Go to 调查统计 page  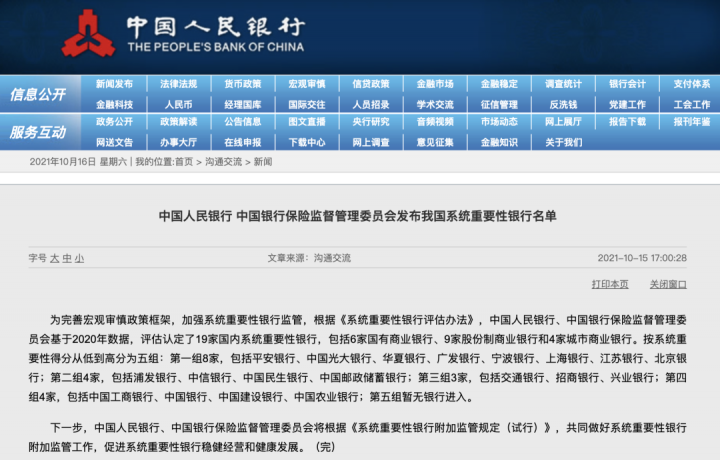pyautogui.click(x=563, y=84)
